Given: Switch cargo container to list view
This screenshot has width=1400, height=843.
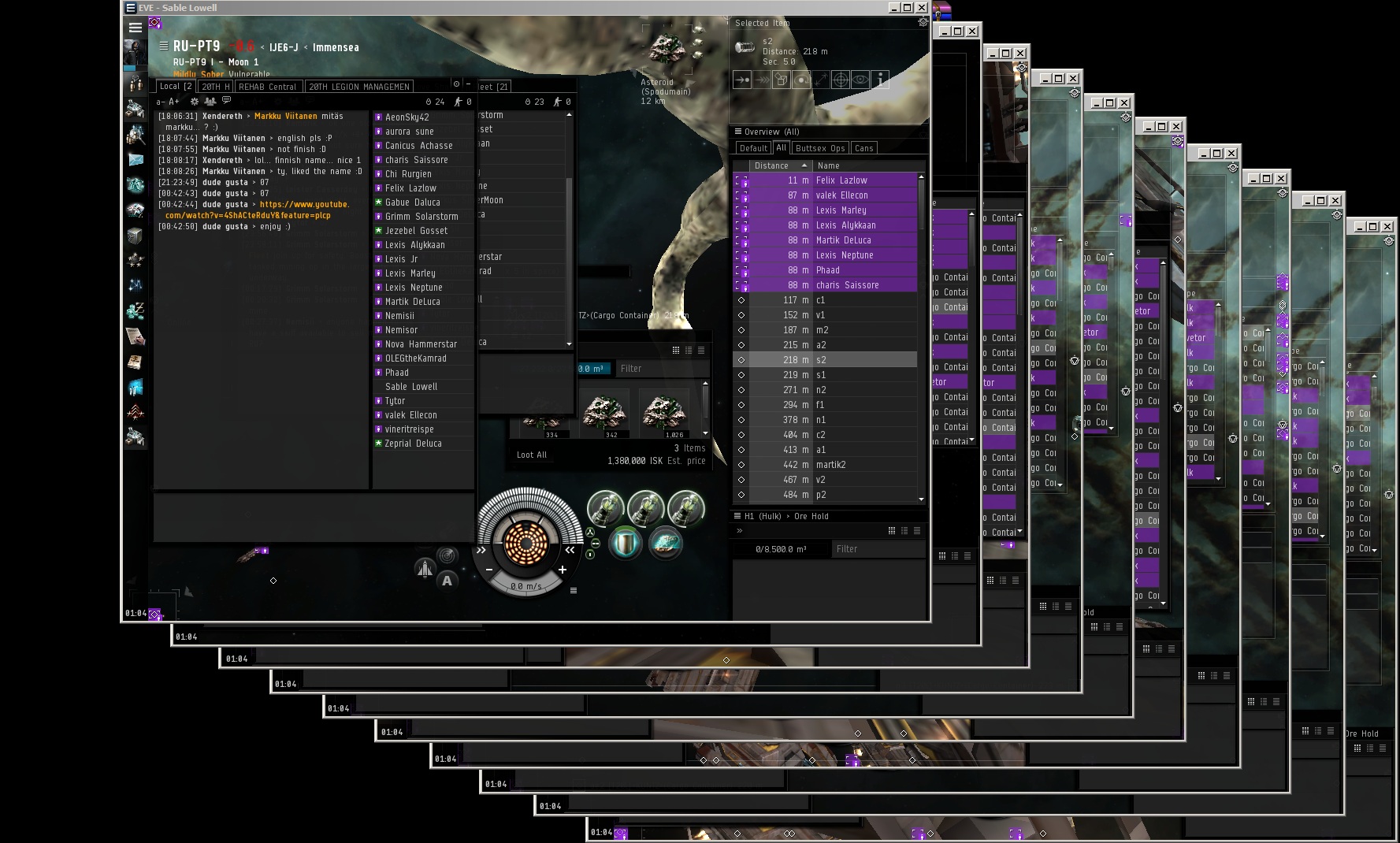Looking at the screenshot, I should [x=701, y=351].
